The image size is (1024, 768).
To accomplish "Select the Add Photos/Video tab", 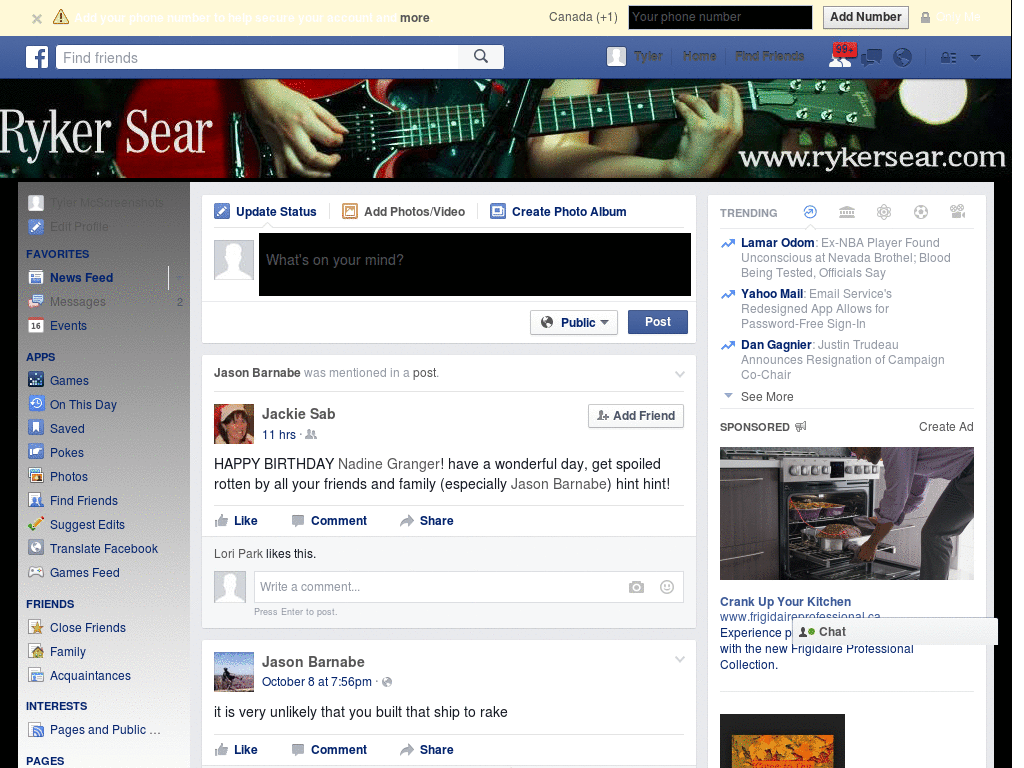I will (404, 212).
